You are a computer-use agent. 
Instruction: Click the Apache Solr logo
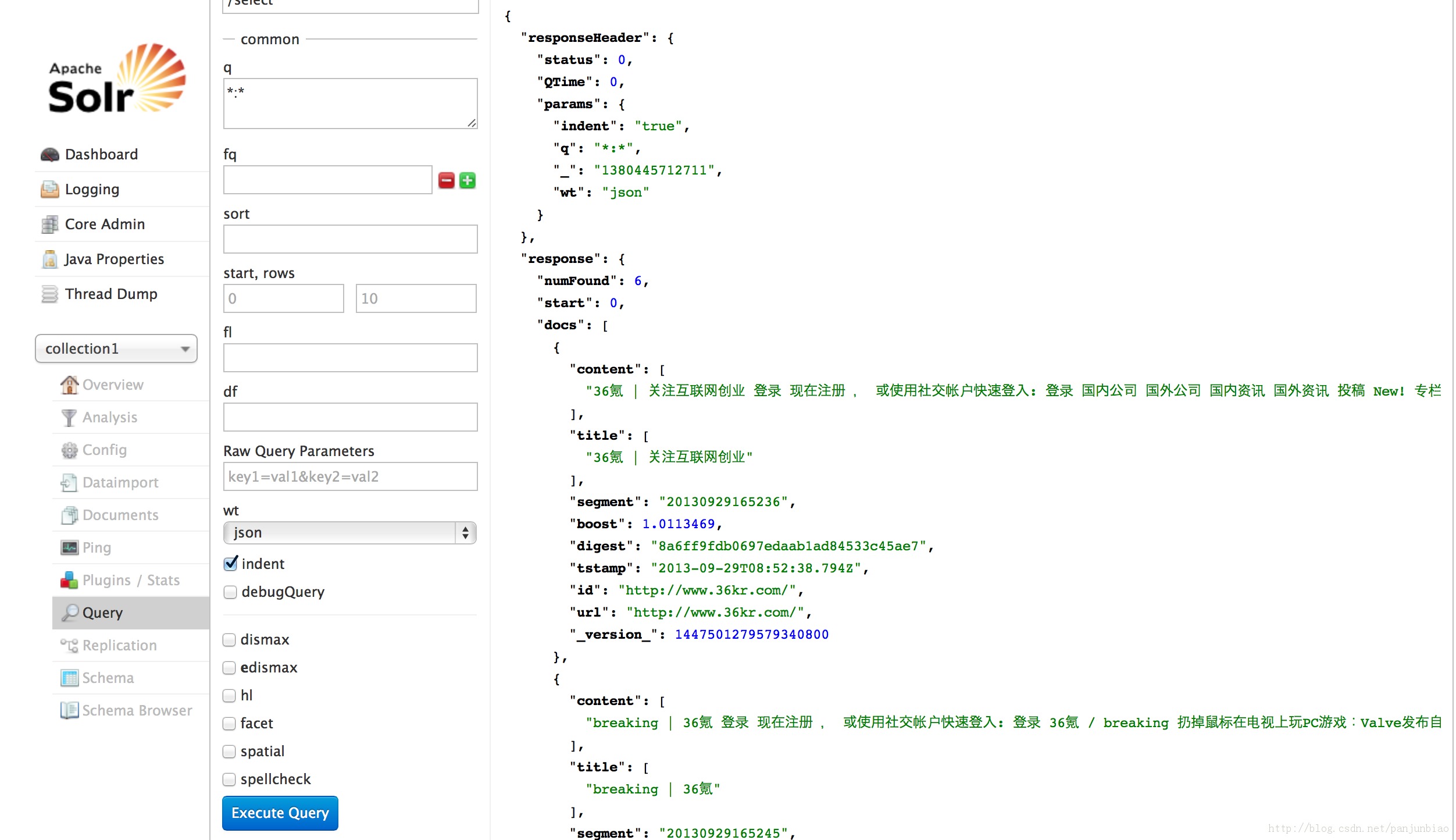(x=117, y=78)
